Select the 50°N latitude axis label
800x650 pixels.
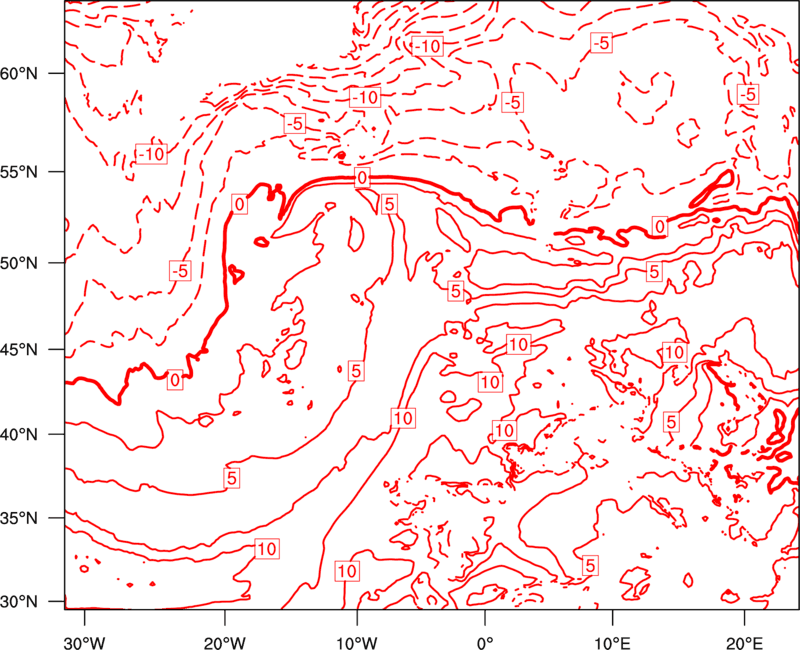pos(18,263)
